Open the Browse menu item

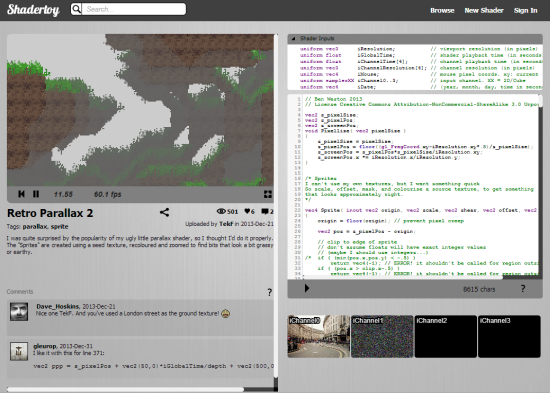point(442,10)
